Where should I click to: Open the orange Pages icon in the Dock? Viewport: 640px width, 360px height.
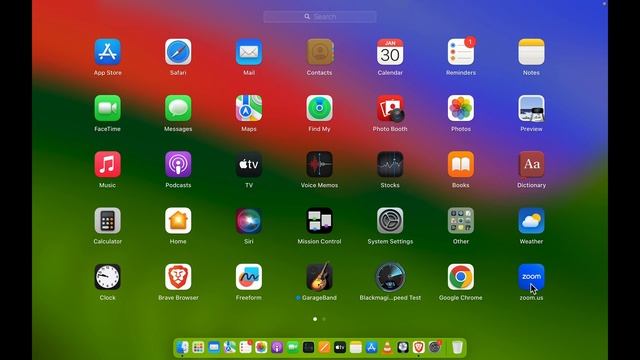[x=324, y=347]
